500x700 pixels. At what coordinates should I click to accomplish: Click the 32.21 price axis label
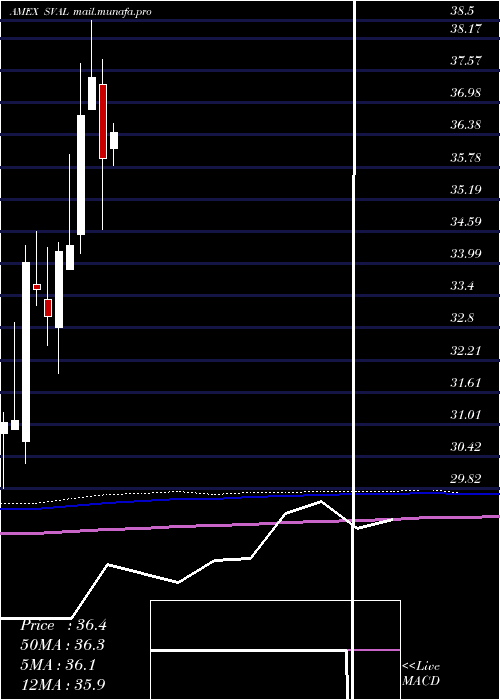point(466,350)
